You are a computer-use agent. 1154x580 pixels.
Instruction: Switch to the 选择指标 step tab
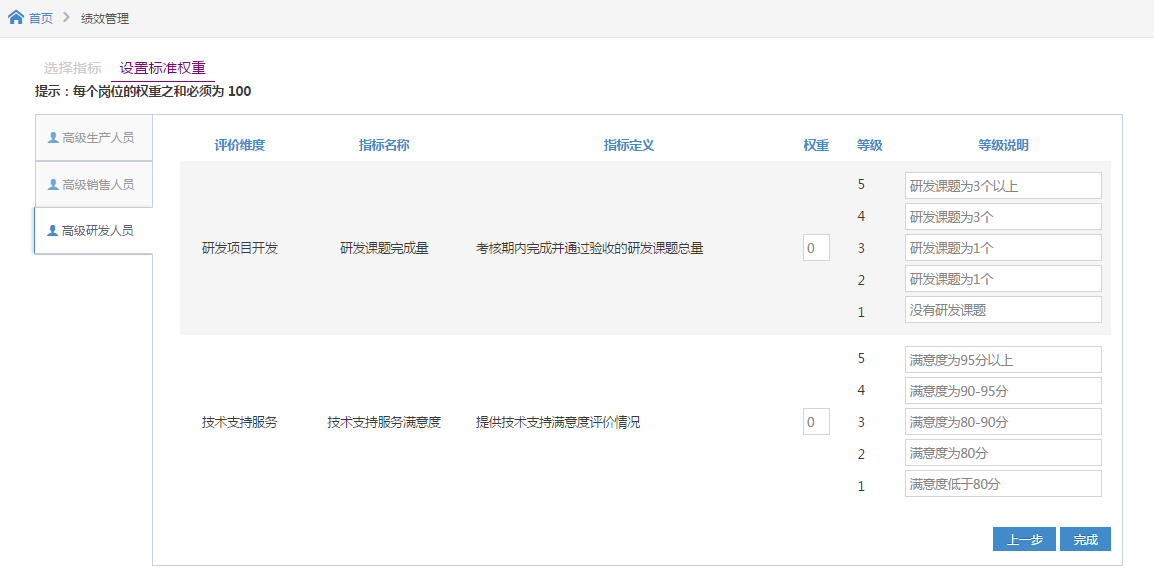coord(72,68)
